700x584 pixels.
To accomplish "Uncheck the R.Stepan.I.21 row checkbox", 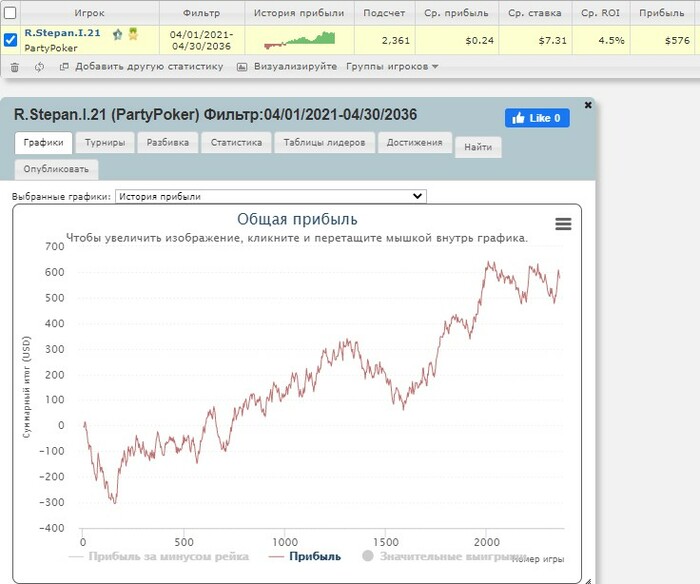I will pyautogui.click(x=10, y=40).
